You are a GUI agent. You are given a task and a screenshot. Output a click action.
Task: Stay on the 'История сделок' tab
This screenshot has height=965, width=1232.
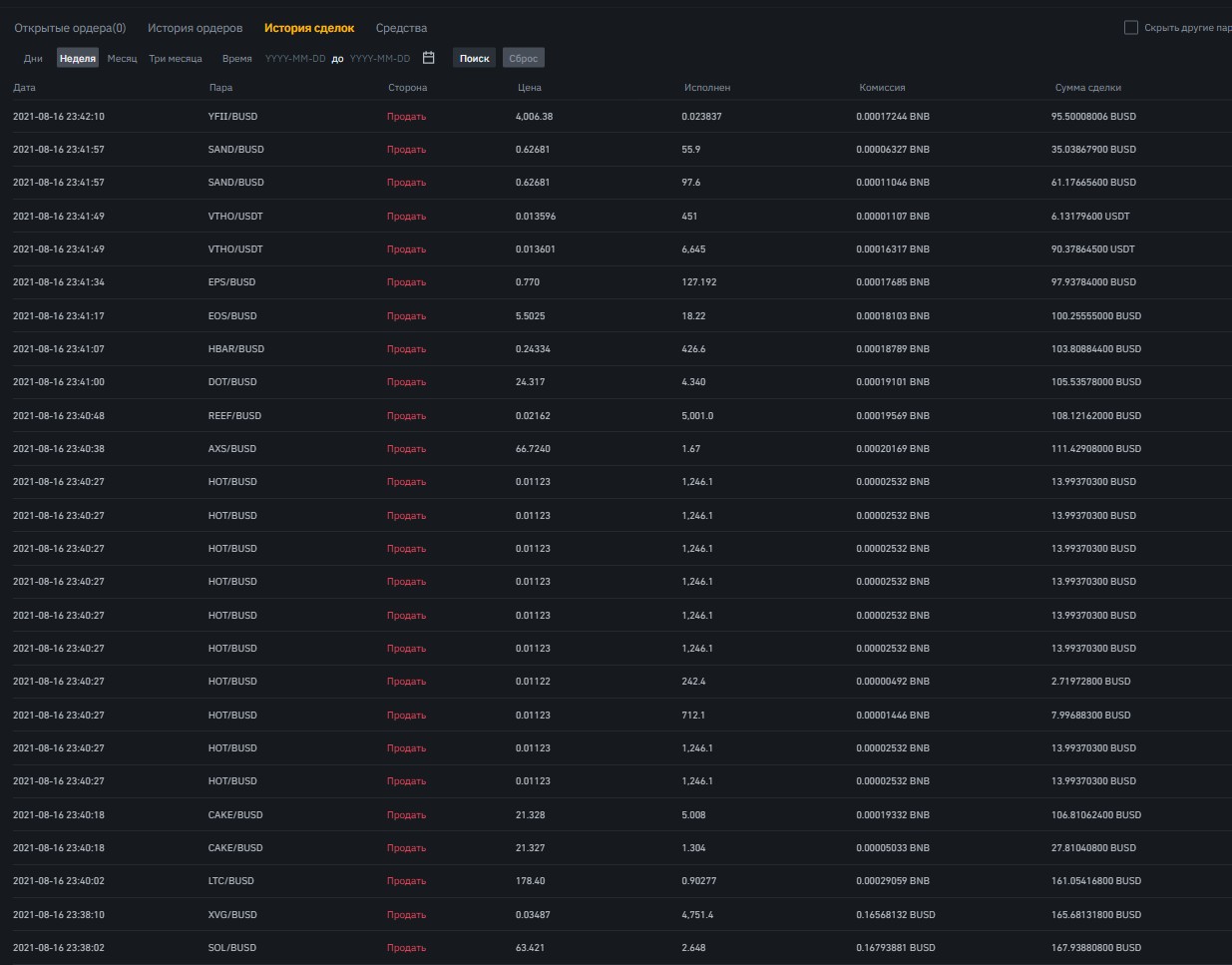coord(311,29)
